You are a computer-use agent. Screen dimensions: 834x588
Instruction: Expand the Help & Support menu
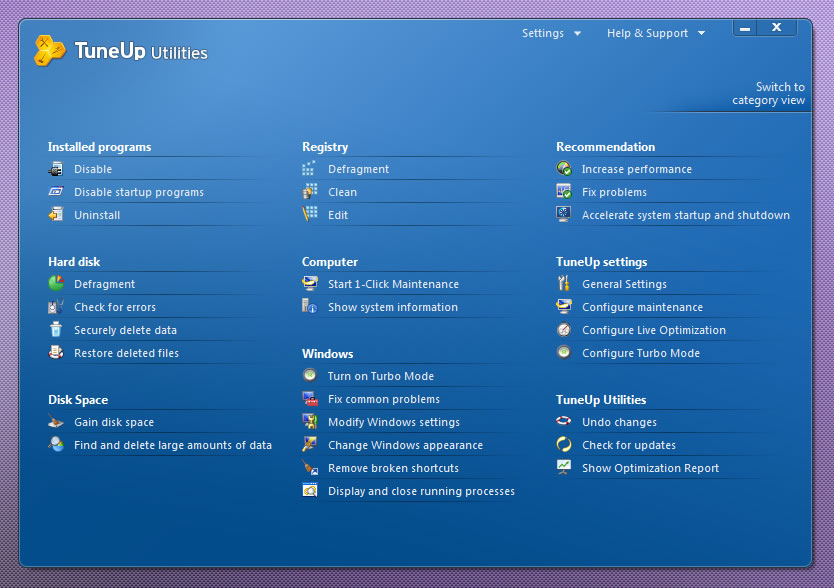(655, 33)
